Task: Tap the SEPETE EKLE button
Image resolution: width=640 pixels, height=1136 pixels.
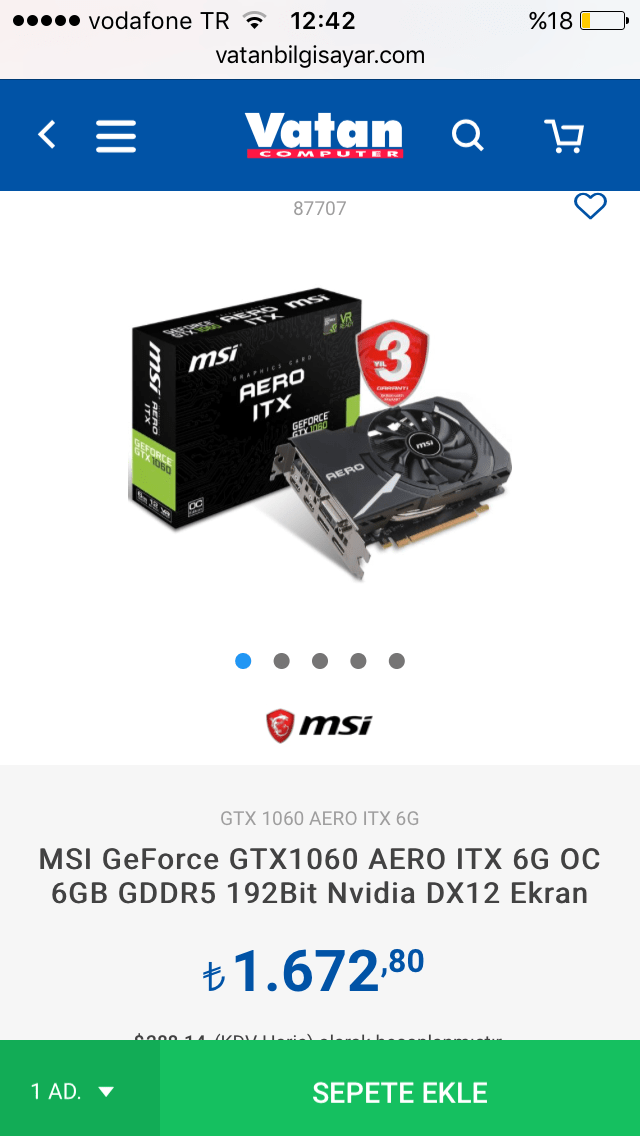Action: click(400, 1088)
